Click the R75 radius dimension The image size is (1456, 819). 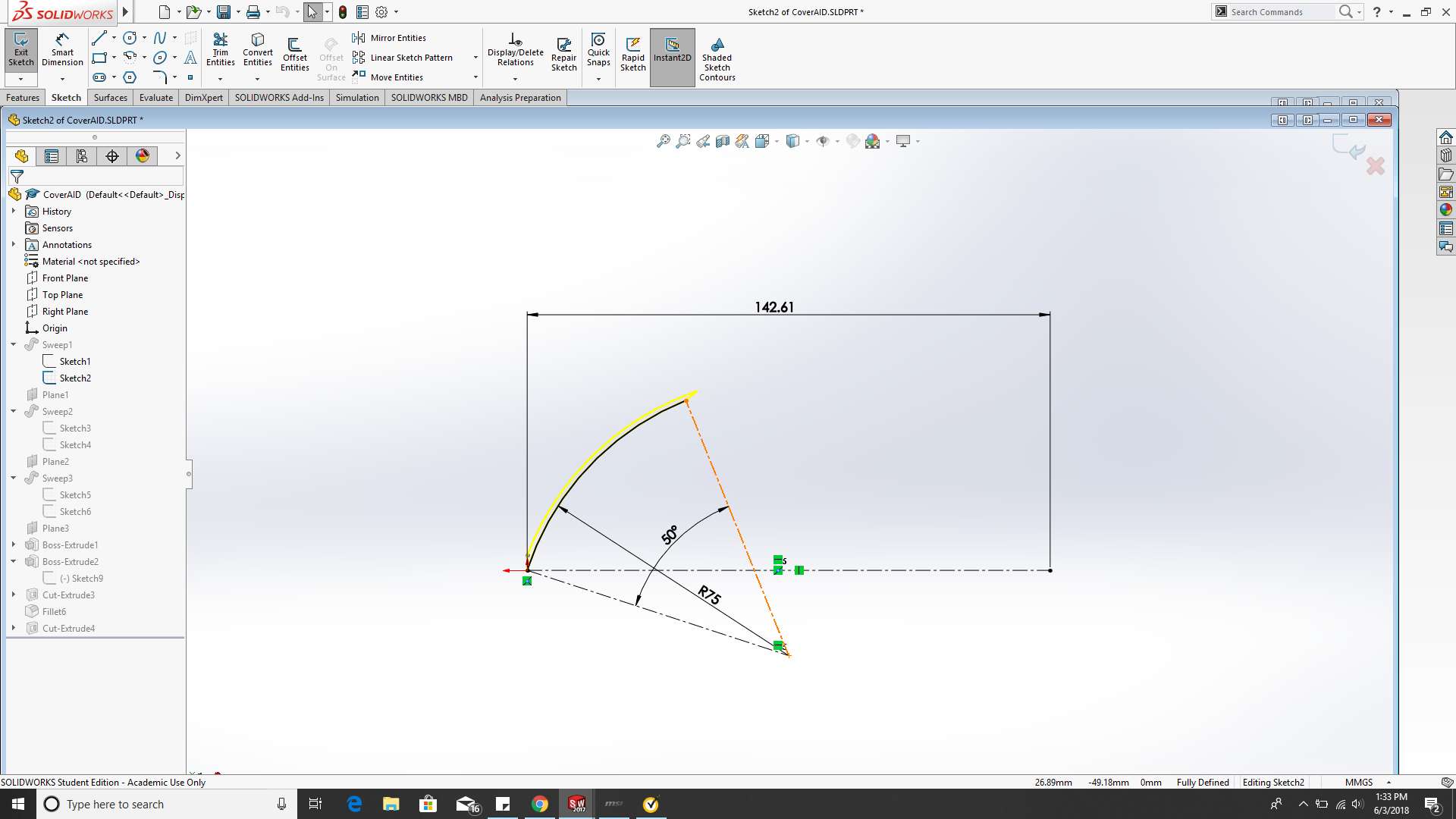tap(710, 595)
